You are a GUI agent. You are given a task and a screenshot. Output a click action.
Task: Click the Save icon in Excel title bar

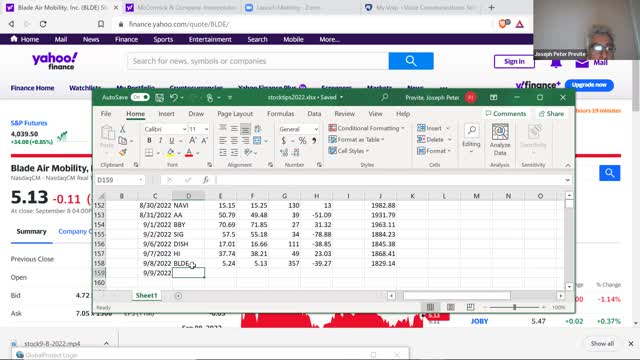(160, 98)
